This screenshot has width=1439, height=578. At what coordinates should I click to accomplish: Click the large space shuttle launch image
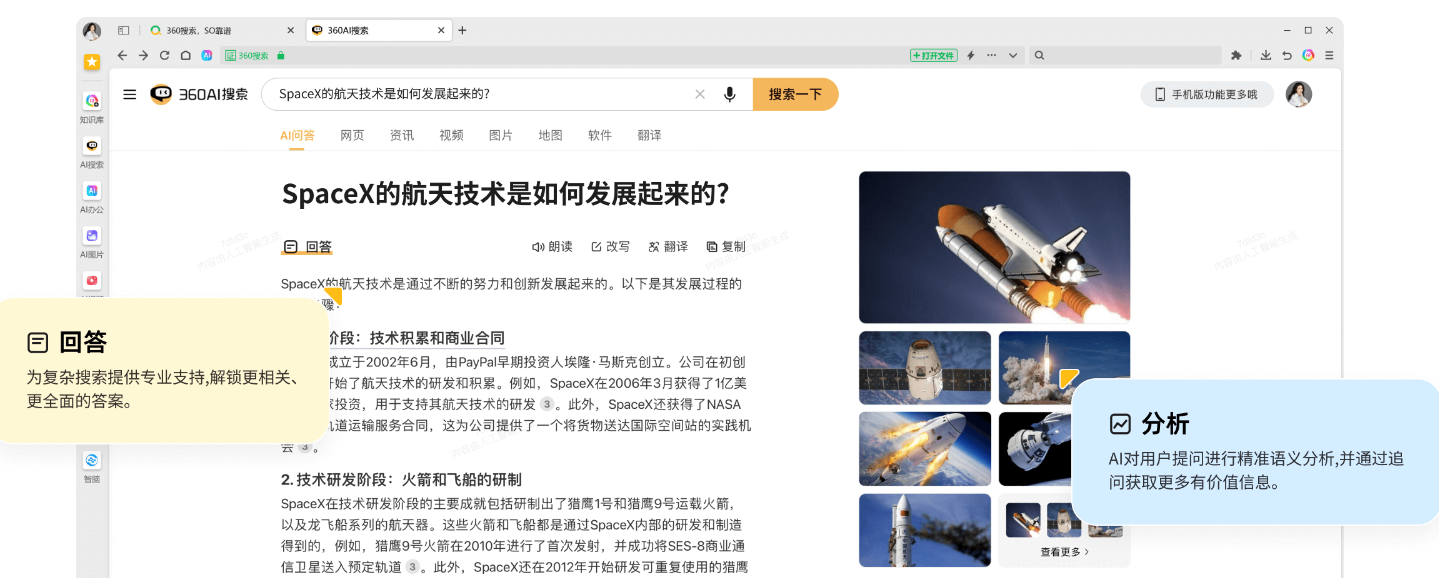click(994, 247)
